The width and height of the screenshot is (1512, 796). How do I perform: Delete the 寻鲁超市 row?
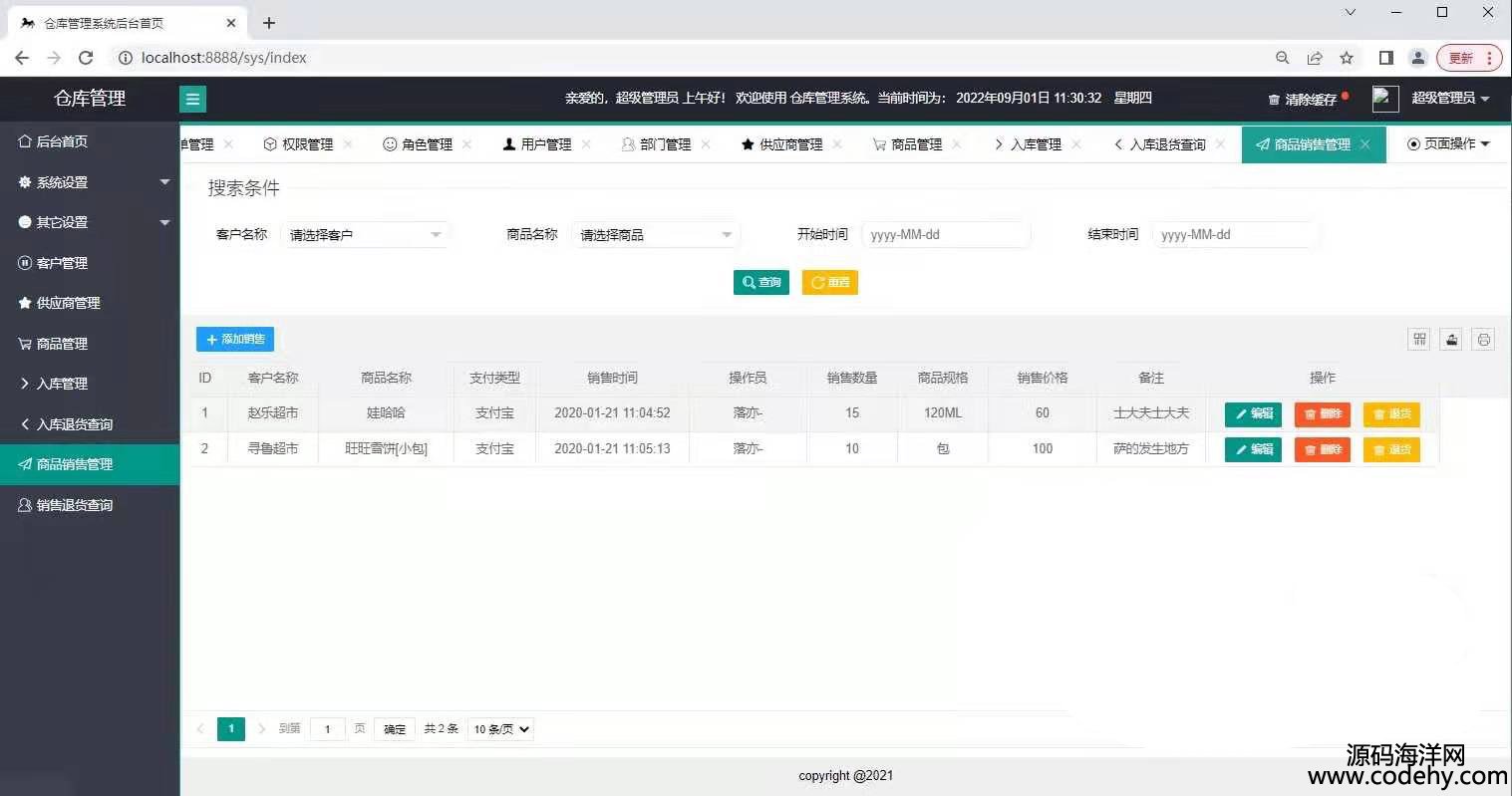click(1323, 450)
